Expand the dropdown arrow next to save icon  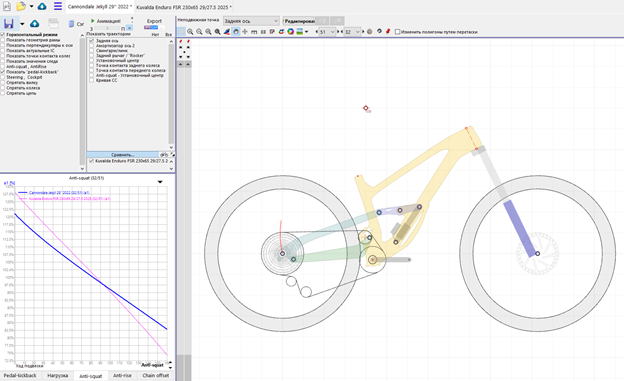[x=22, y=24]
